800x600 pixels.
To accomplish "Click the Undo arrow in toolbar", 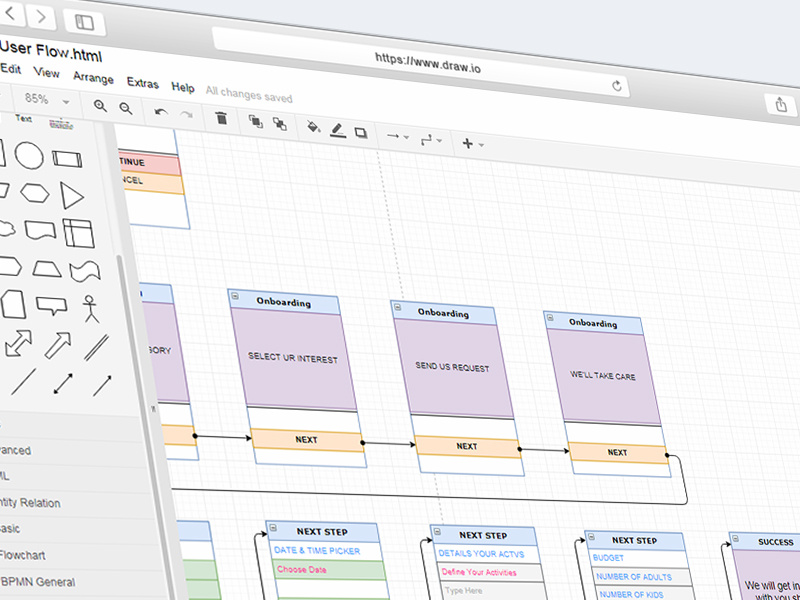I will [x=161, y=112].
